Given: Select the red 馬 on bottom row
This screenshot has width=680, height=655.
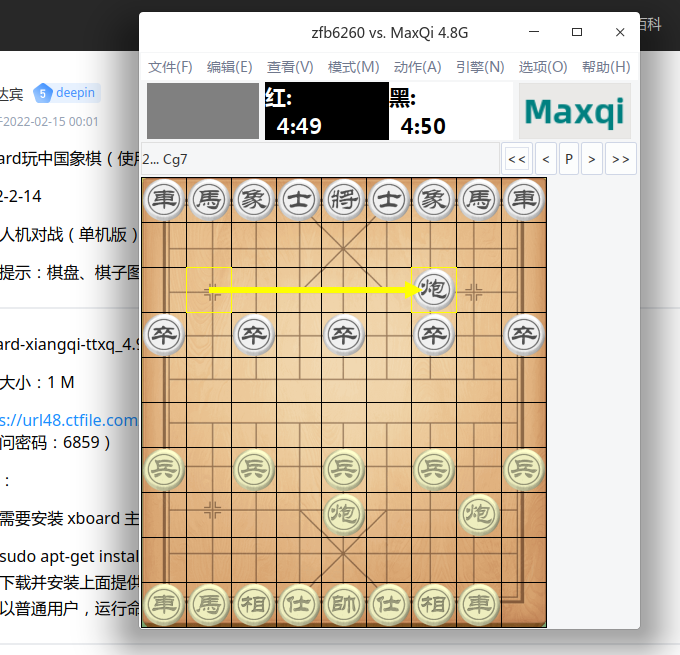Looking at the screenshot, I should pyautogui.click(x=209, y=605).
